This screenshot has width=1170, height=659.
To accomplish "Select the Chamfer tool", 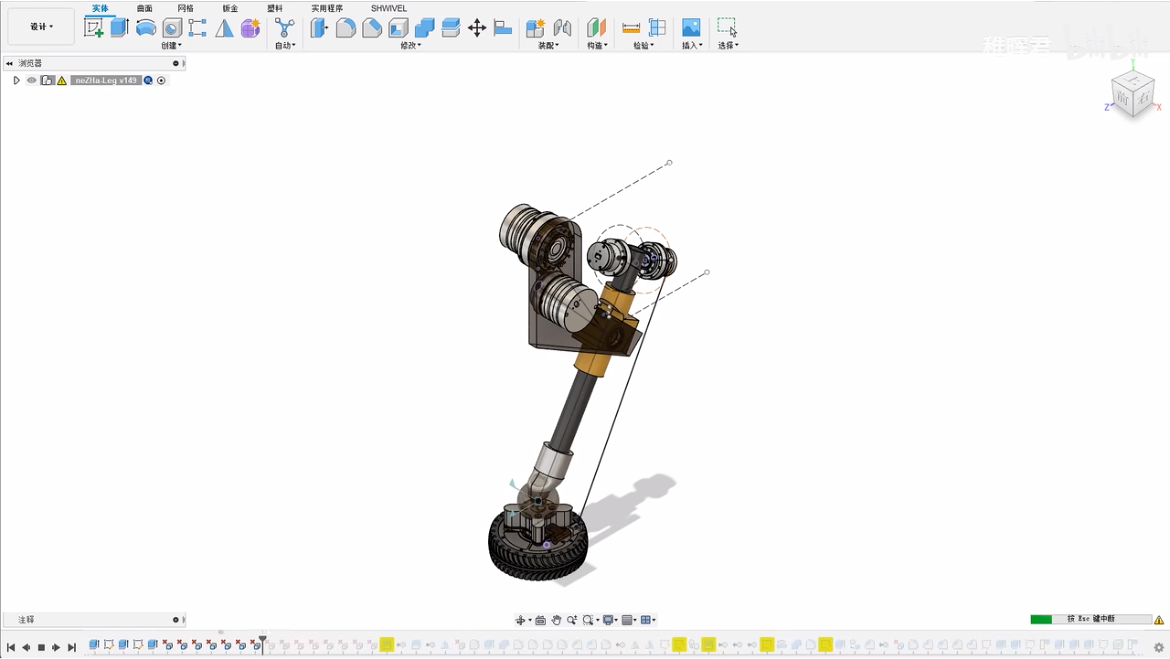I will 372,28.
